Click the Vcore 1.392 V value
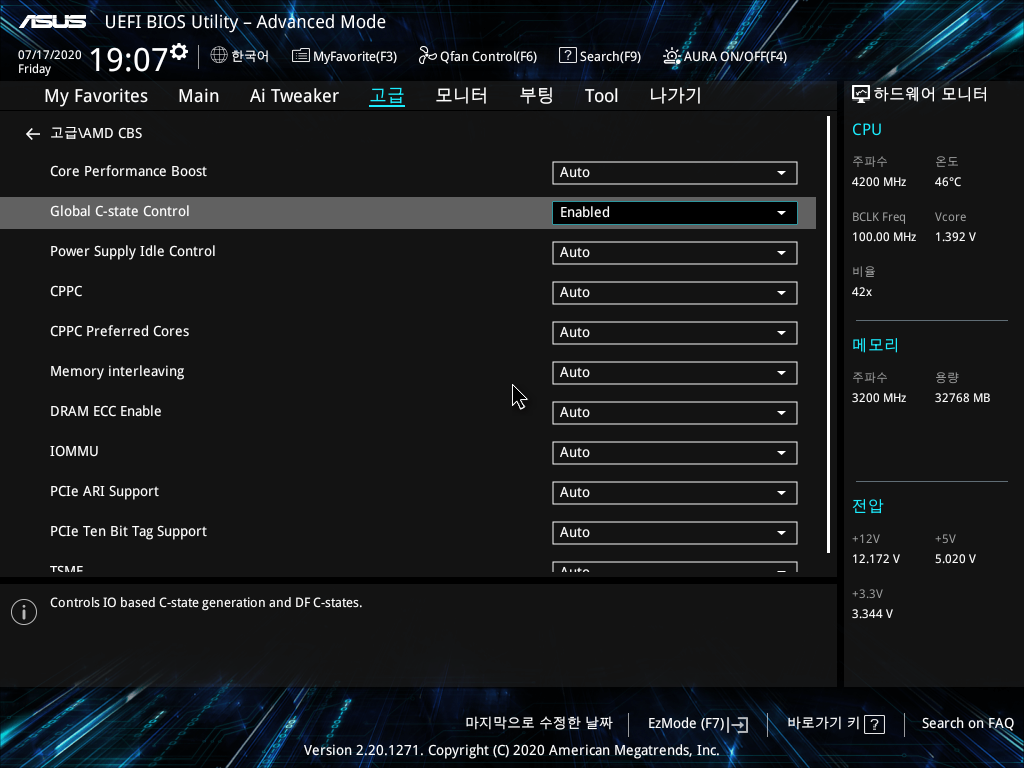 pos(955,237)
